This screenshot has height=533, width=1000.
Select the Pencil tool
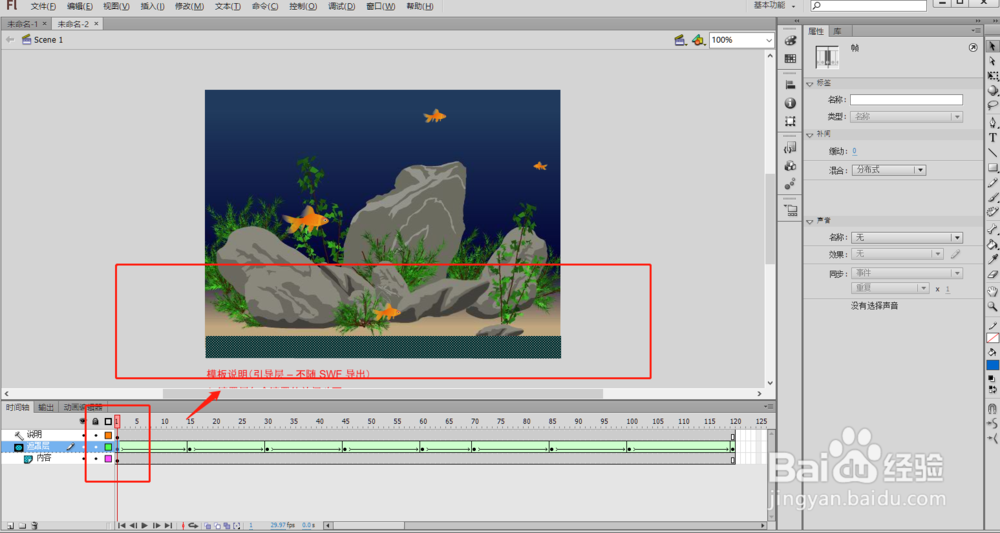(992, 182)
